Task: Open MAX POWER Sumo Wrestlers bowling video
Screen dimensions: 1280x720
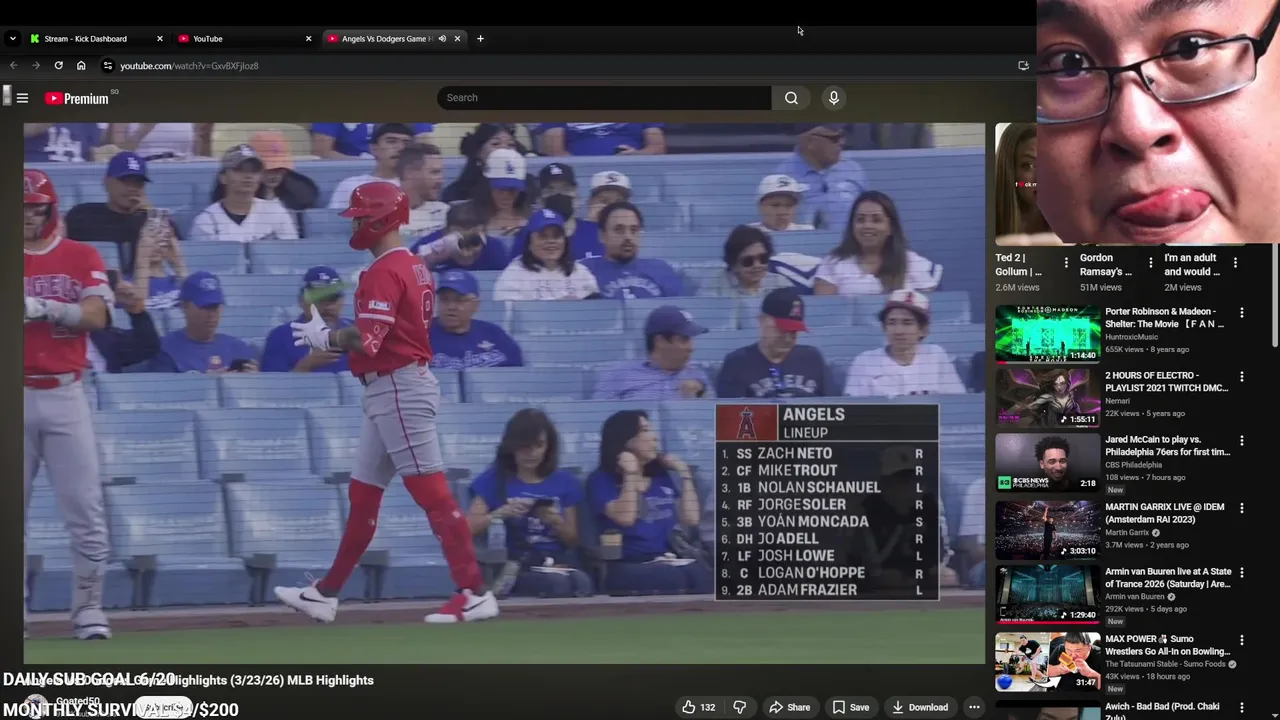Action: 1167,645
